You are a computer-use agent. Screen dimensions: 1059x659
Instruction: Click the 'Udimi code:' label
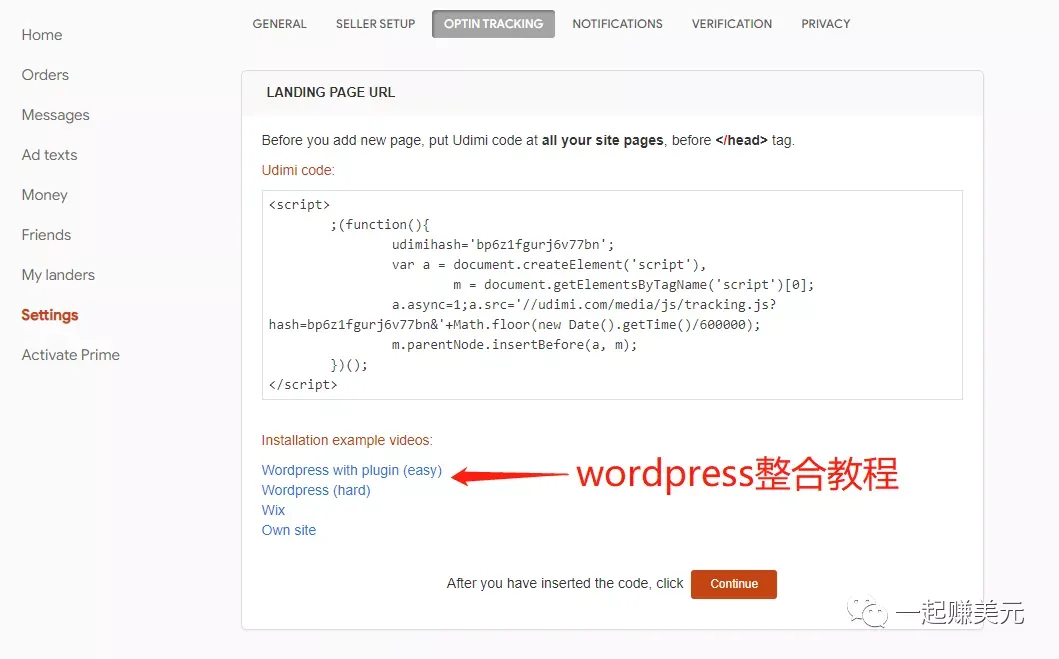click(298, 170)
